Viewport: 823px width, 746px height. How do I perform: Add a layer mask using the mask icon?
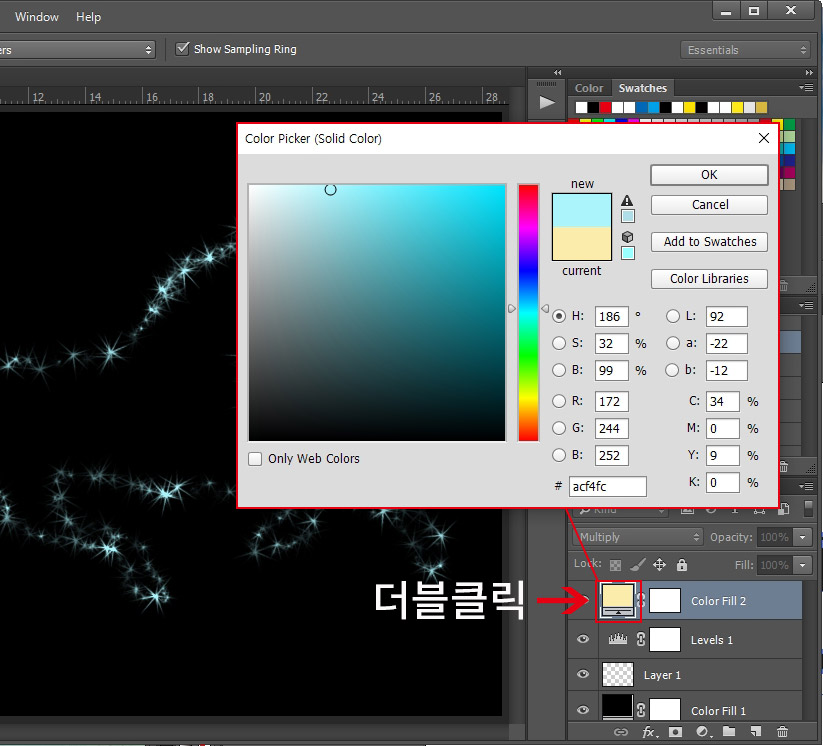[x=676, y=732]
